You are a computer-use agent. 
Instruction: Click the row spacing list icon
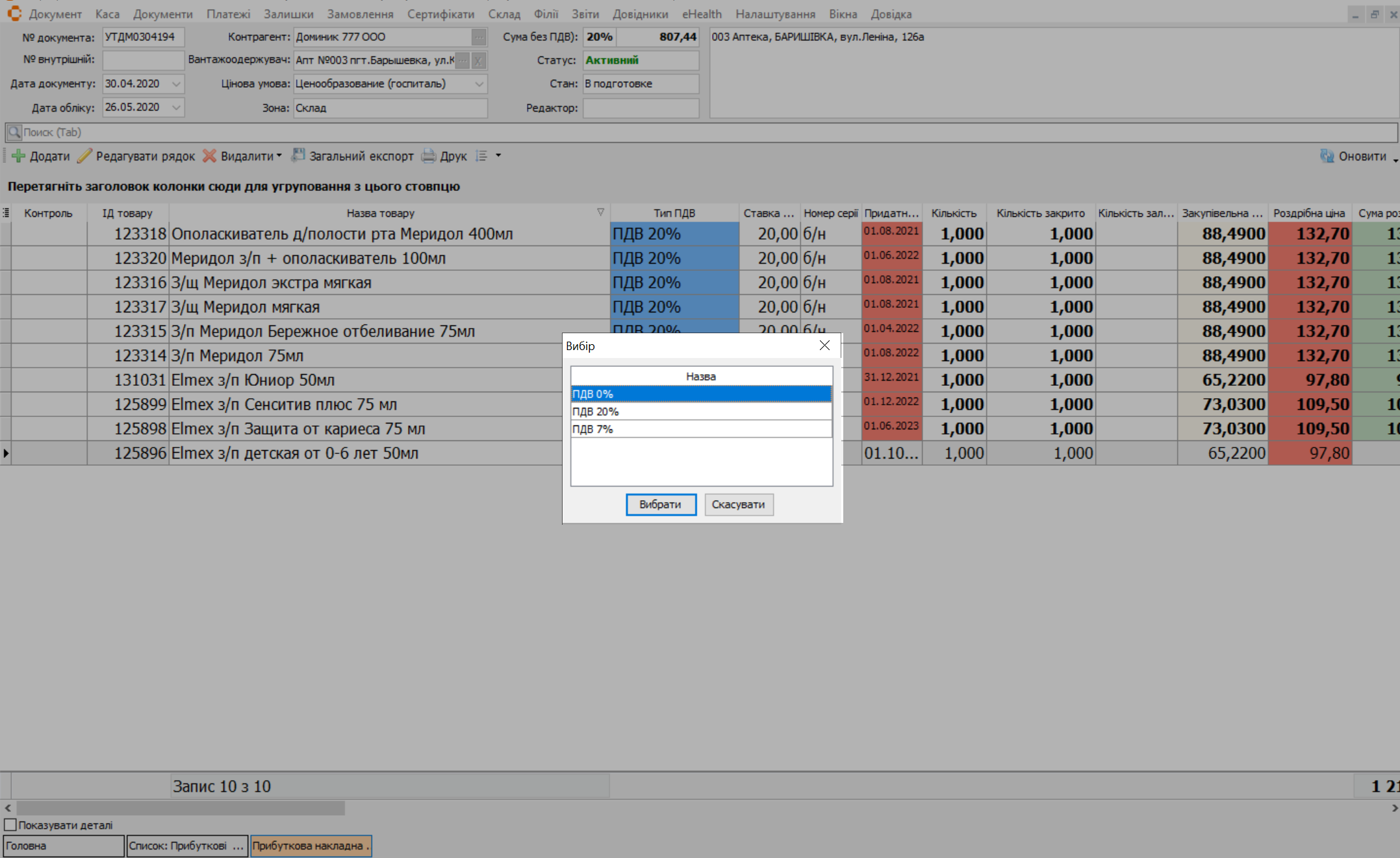[x=481, y=156]
